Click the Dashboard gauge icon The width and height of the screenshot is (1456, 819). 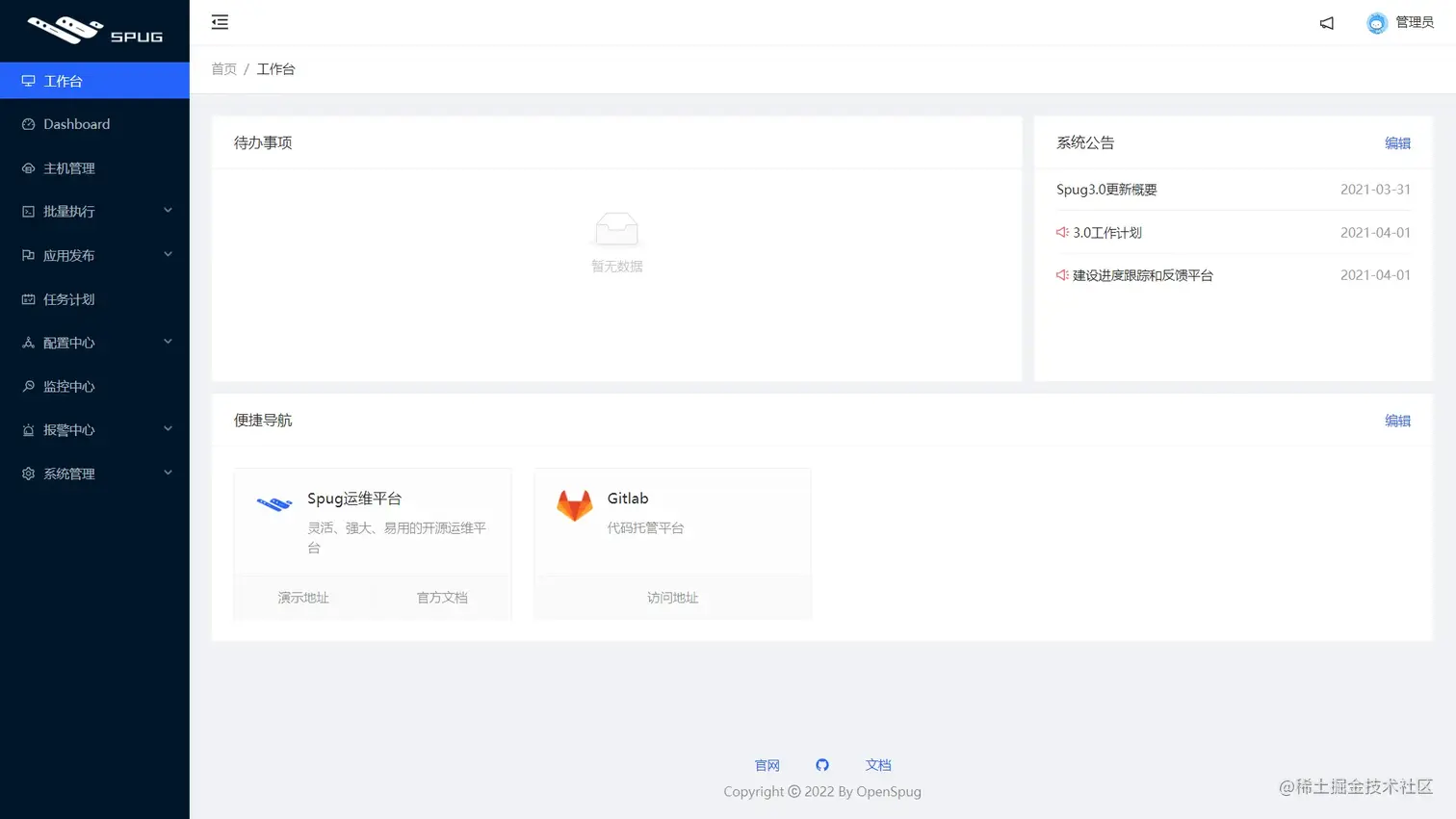28,124
